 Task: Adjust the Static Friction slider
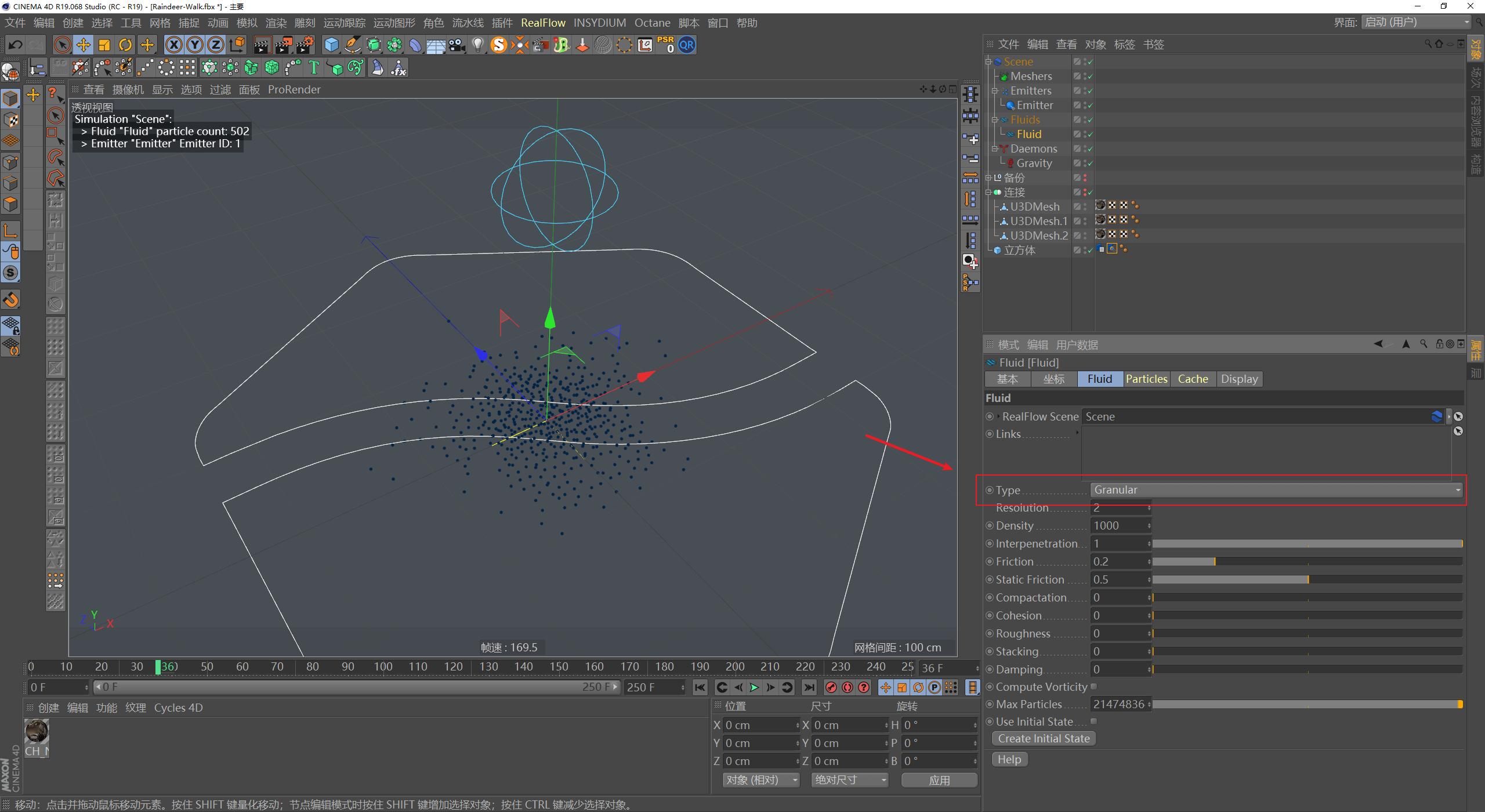[1307, 579]
